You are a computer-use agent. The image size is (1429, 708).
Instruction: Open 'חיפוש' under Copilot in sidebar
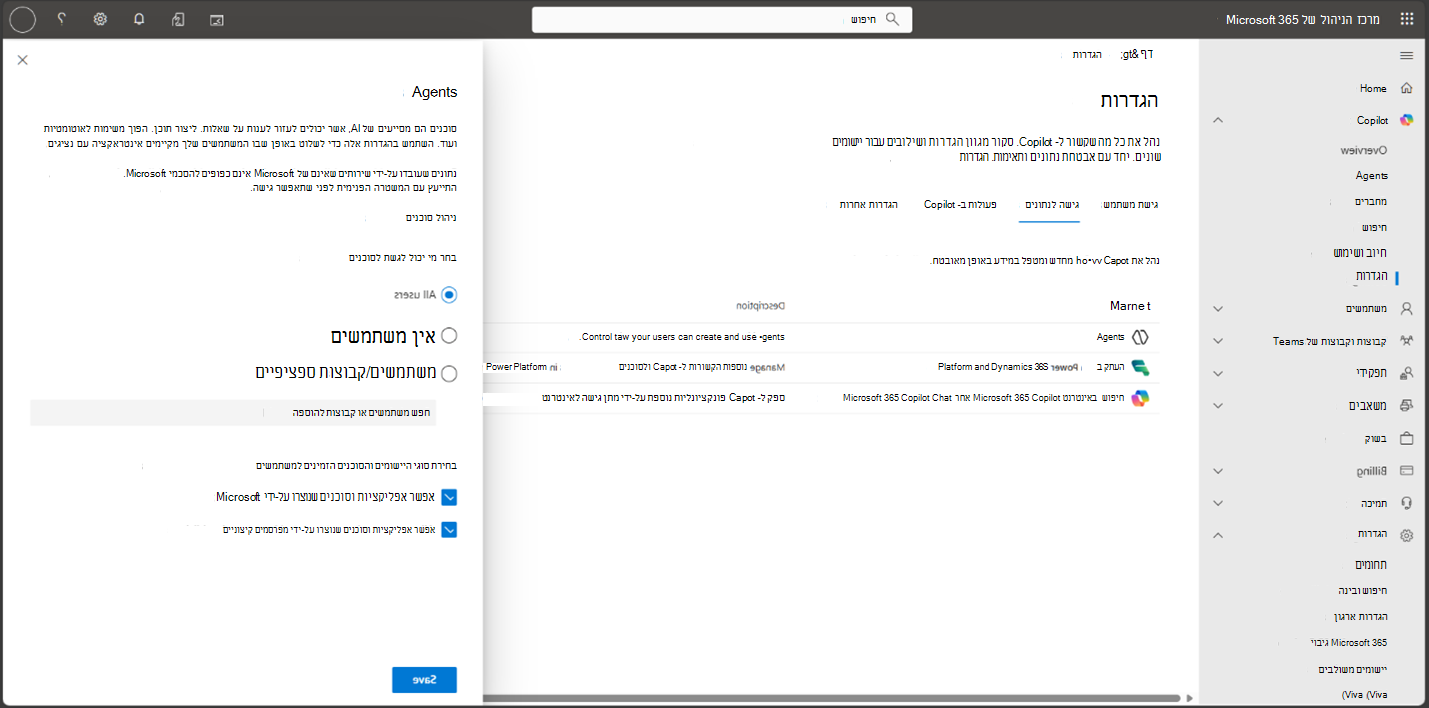point(1375,227)
